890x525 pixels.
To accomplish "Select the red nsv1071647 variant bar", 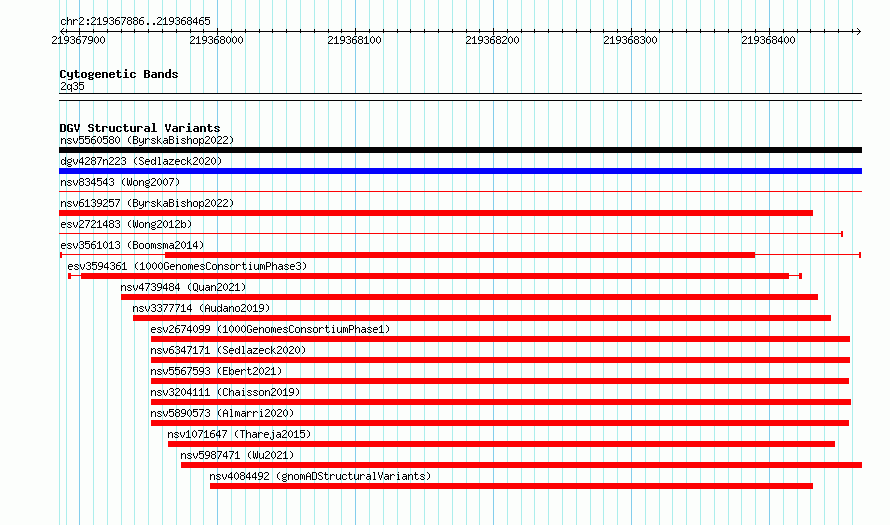I will [501, 444].
